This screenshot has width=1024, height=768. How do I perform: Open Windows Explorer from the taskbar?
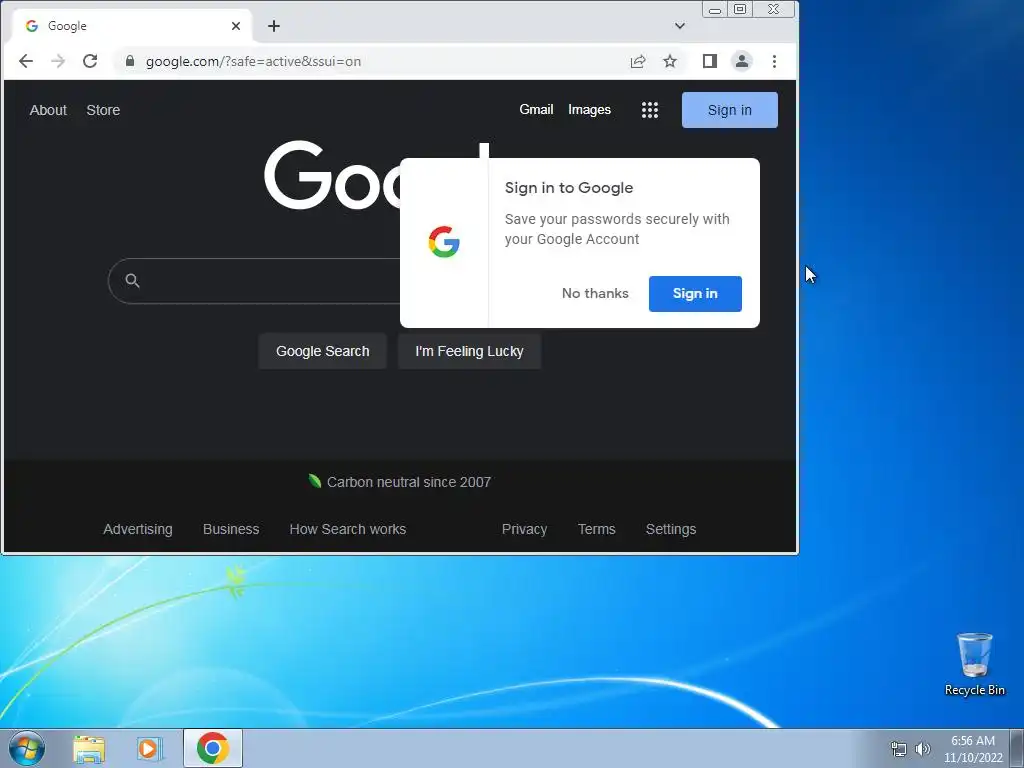click(89, 748)
